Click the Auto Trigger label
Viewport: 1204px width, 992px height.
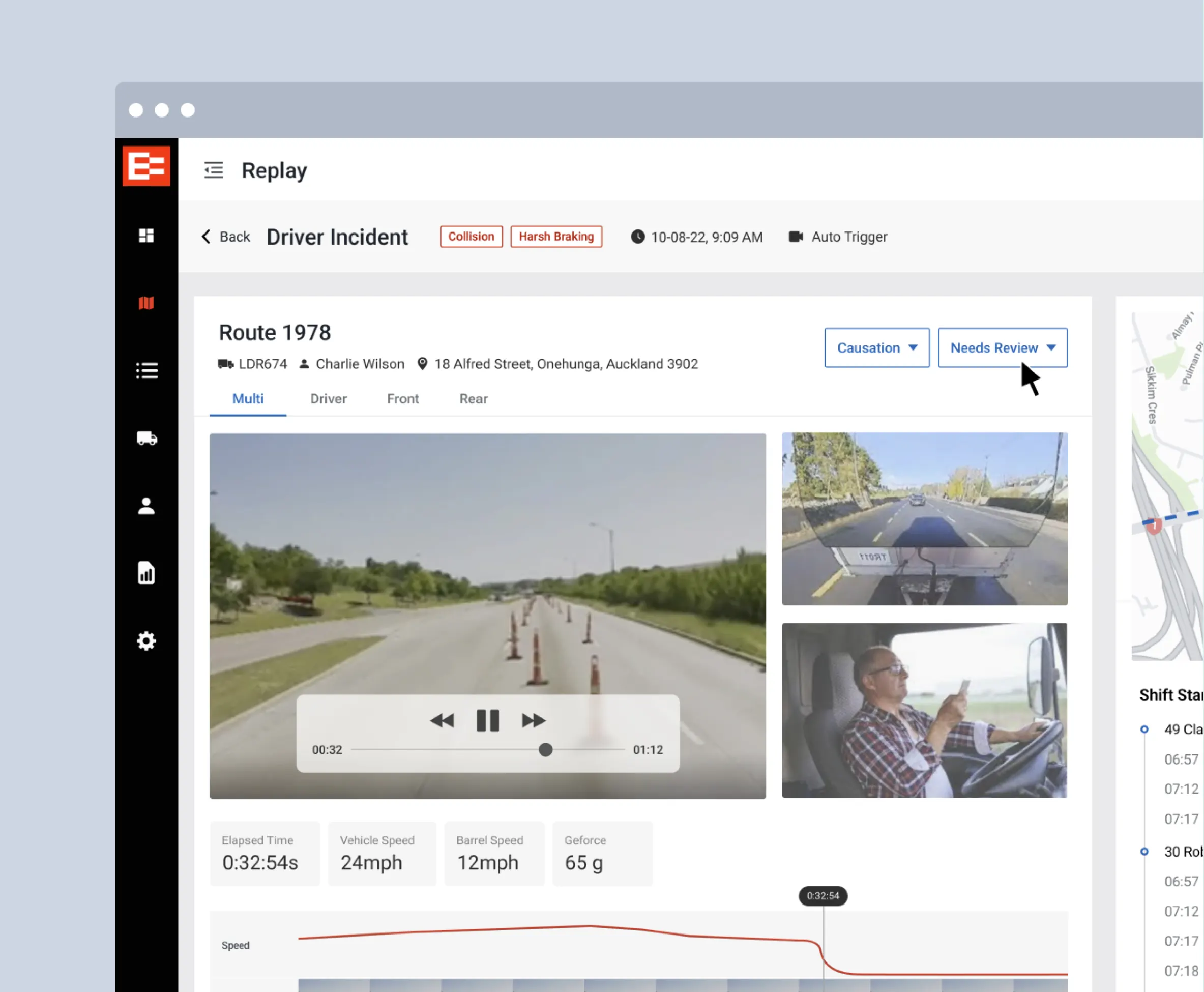click(849, 237)
